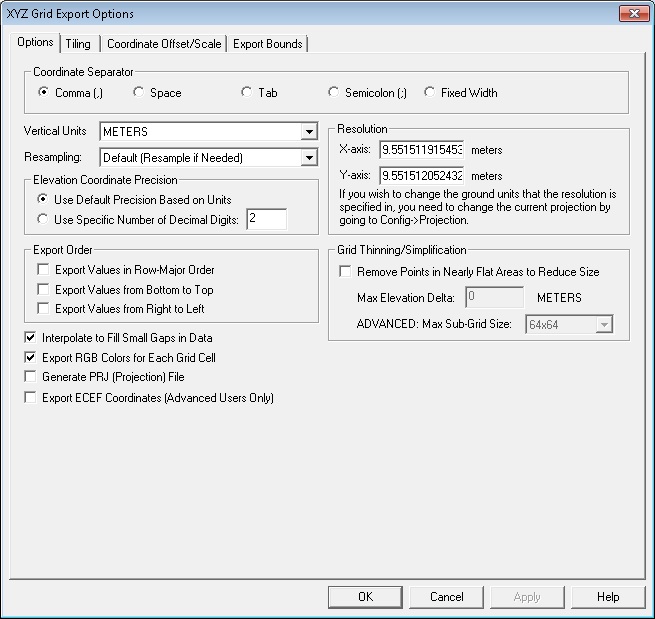
Task: Check Export Values from Bottom to Top
Action: 43,290
